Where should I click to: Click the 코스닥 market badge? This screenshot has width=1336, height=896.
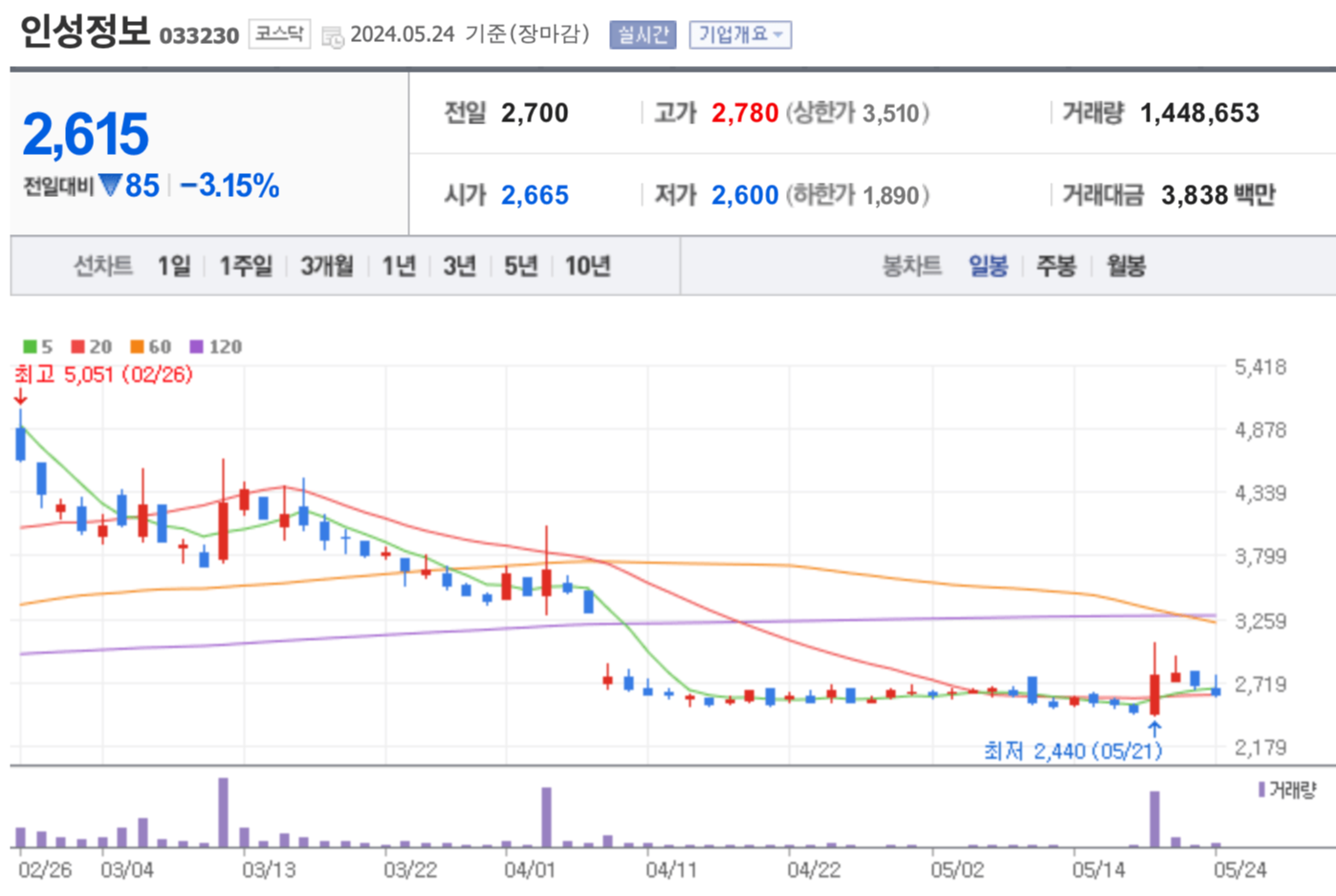(279, 34)
